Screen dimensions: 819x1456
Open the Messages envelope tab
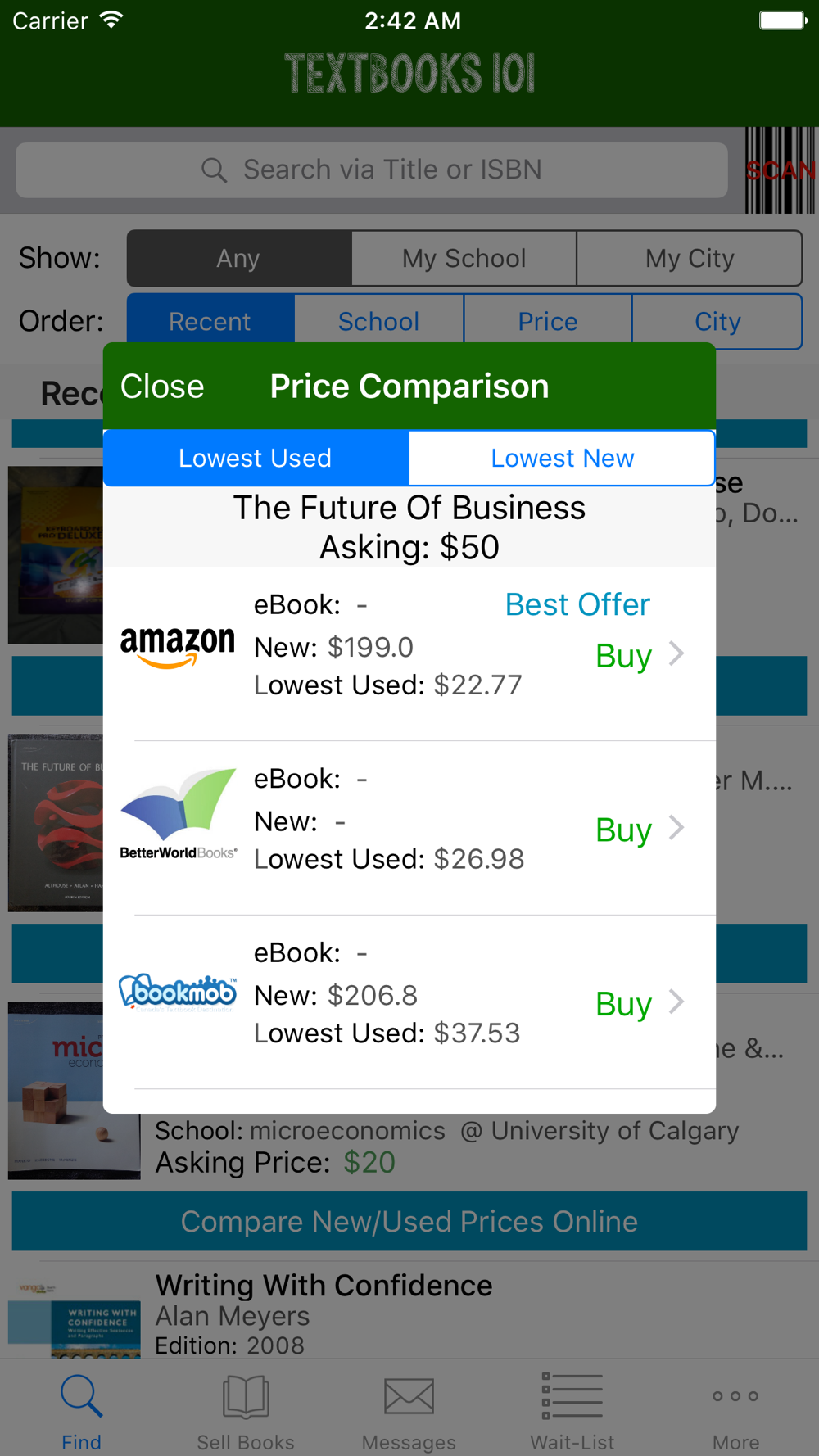tap(409, 1410)
